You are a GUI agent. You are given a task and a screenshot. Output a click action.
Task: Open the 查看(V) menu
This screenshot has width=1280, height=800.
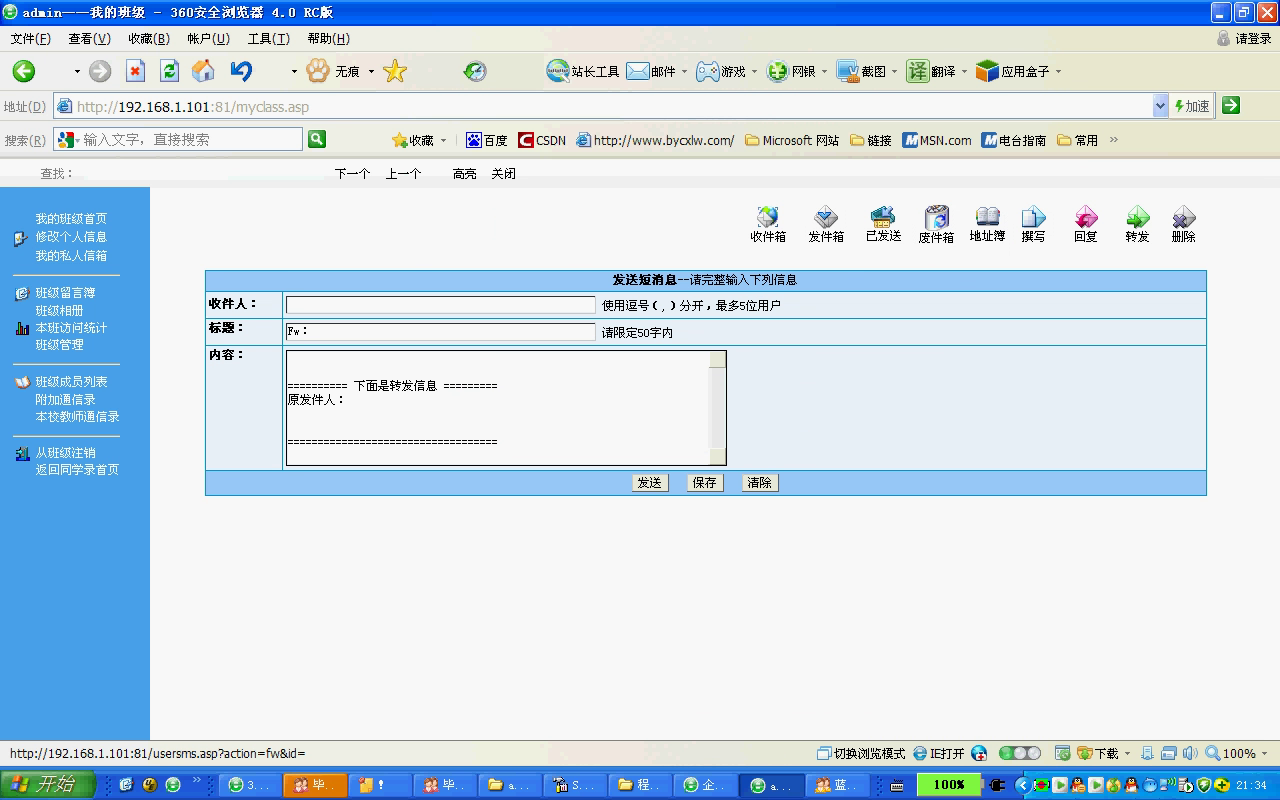pyautogui.click(x=89, y=39)
